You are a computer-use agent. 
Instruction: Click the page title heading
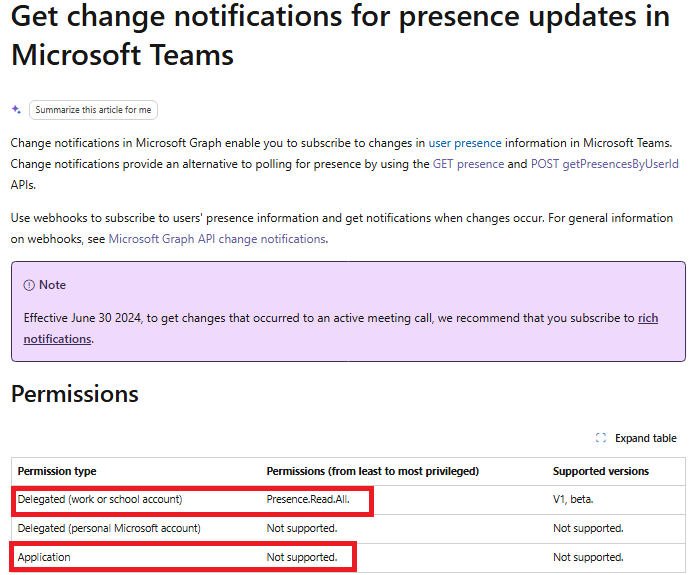[340, 36]
